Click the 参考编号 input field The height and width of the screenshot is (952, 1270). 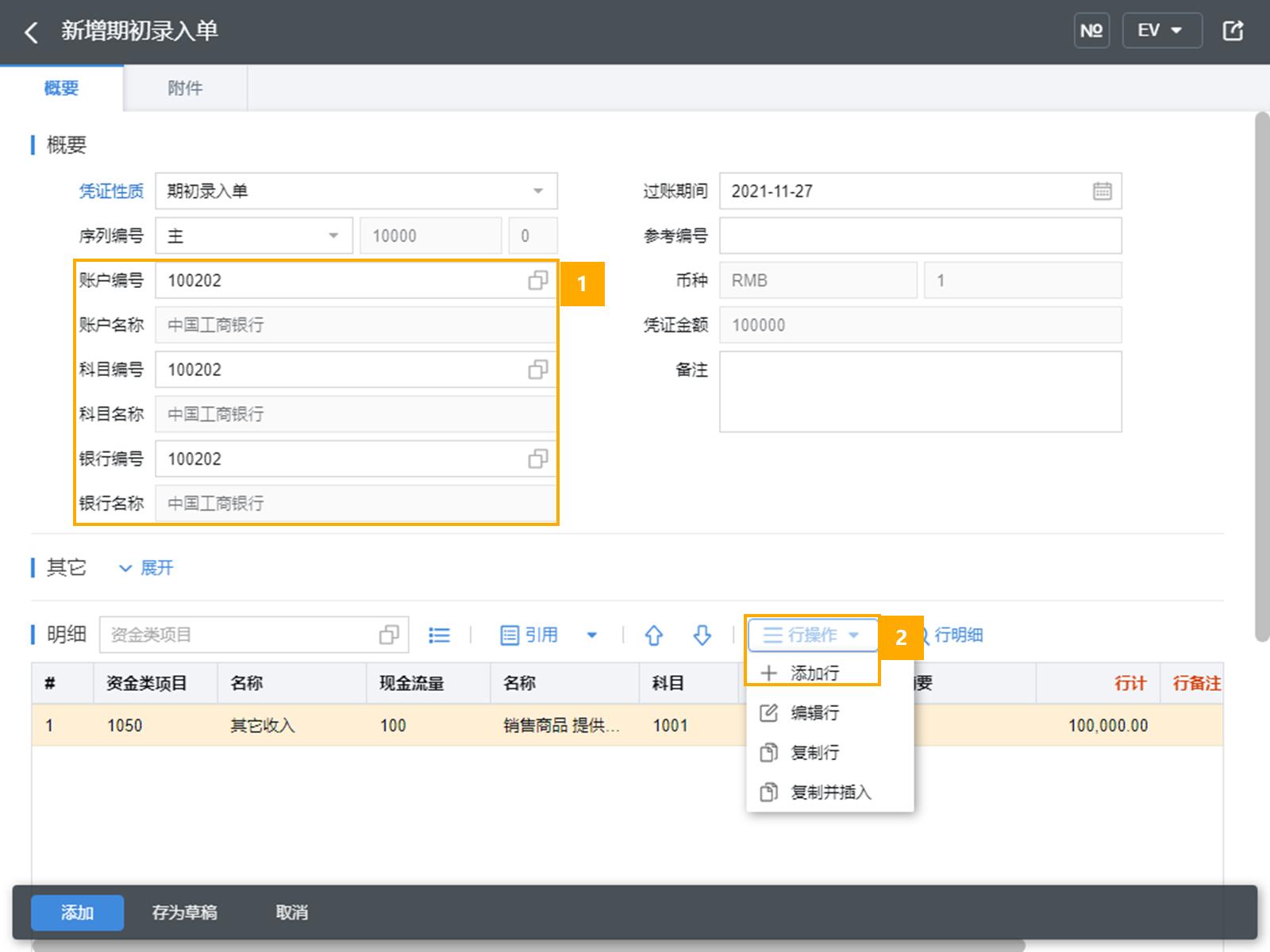click(x=920, y=236)
